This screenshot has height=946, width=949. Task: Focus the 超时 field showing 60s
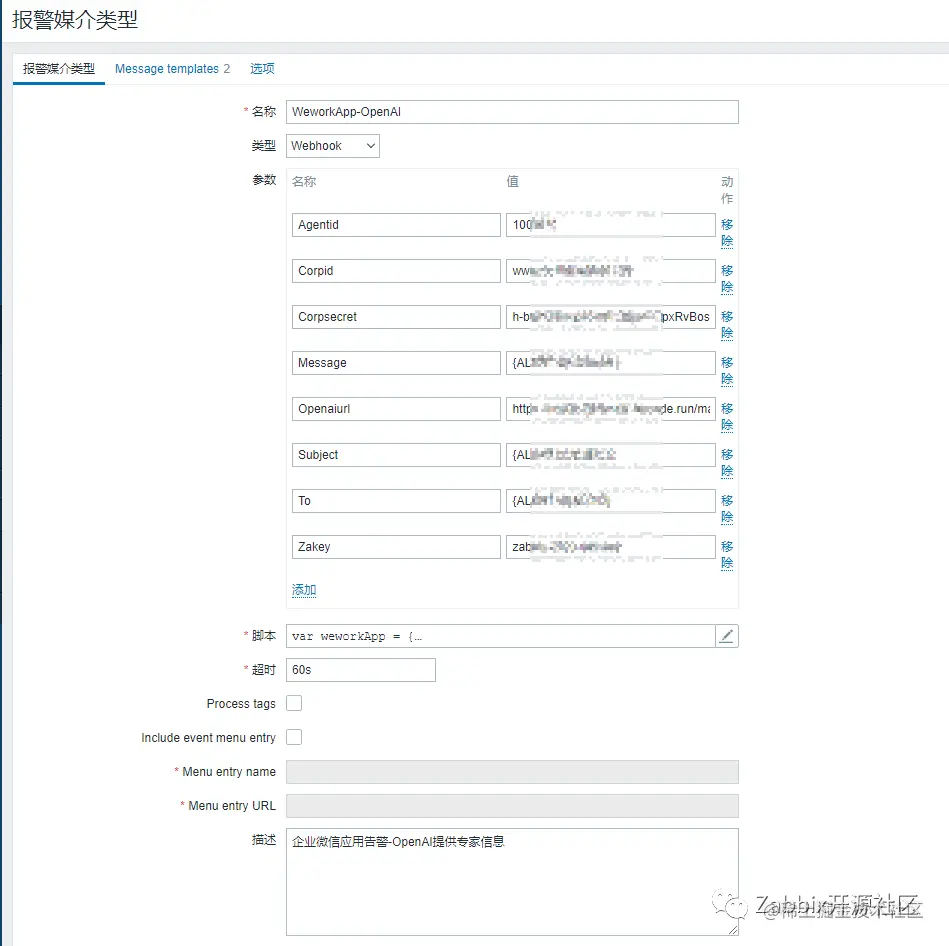coord(361,670)
